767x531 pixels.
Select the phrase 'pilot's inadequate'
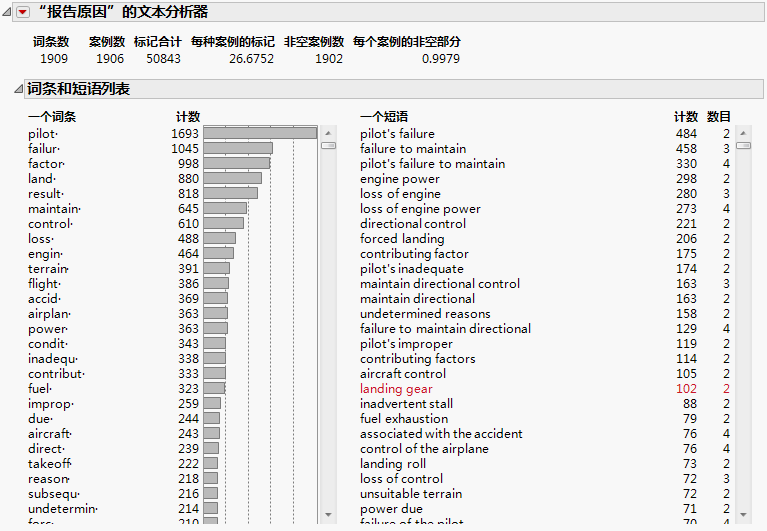(x=412, y=269)
